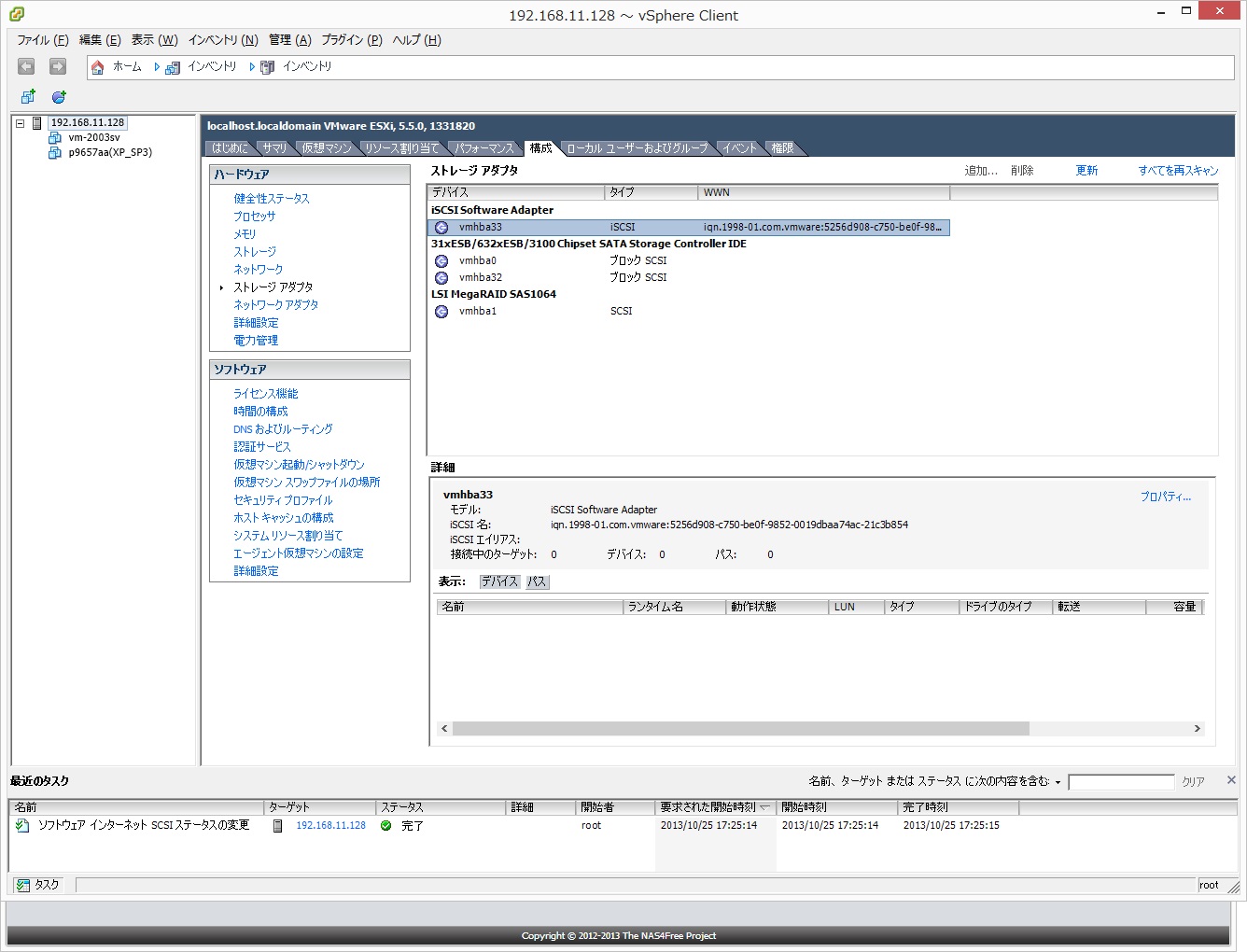Image resolution: width=1247 pixels, height=952 pixels.
Task: Click the 削除 link for storage adapters
Action: (x=1022, y=171)
